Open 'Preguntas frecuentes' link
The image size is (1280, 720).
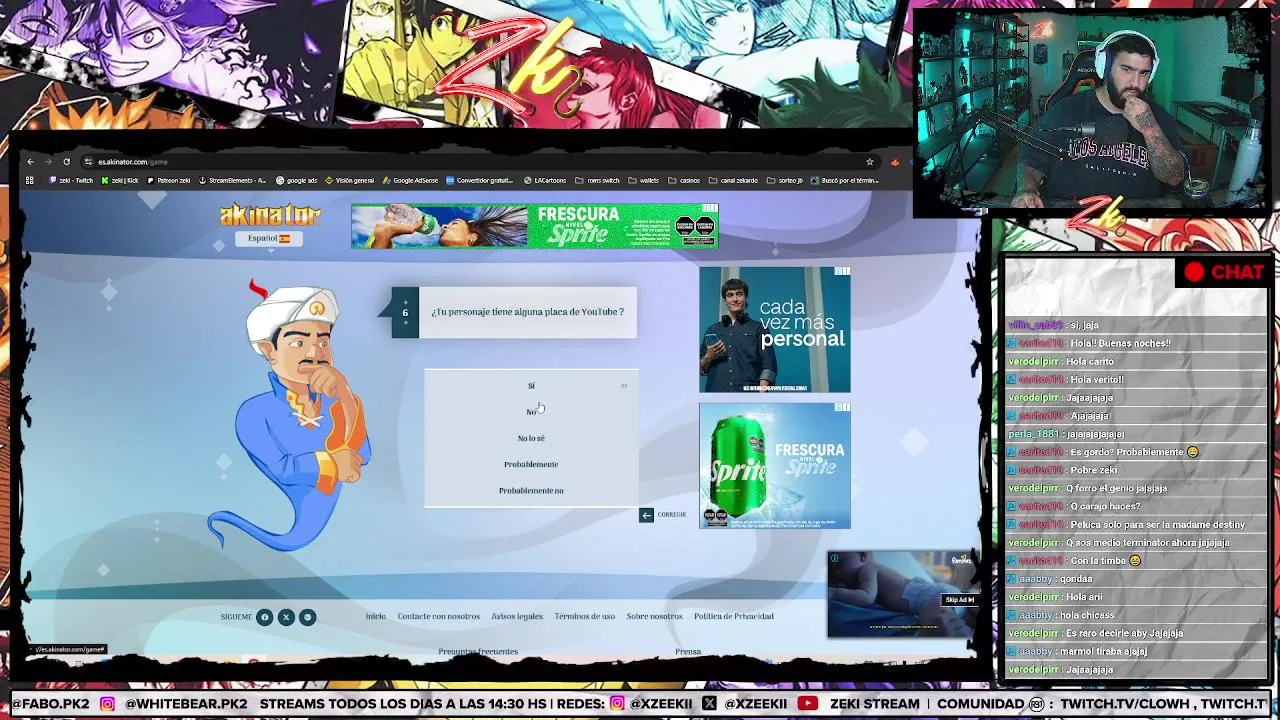pos(478,651)
